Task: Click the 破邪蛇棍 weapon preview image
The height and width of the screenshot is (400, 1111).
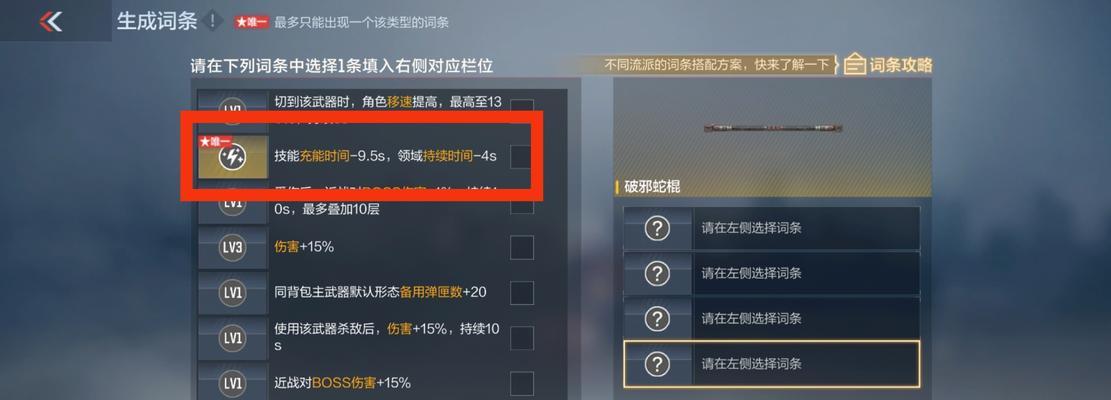Action: [x=772, y=128]
